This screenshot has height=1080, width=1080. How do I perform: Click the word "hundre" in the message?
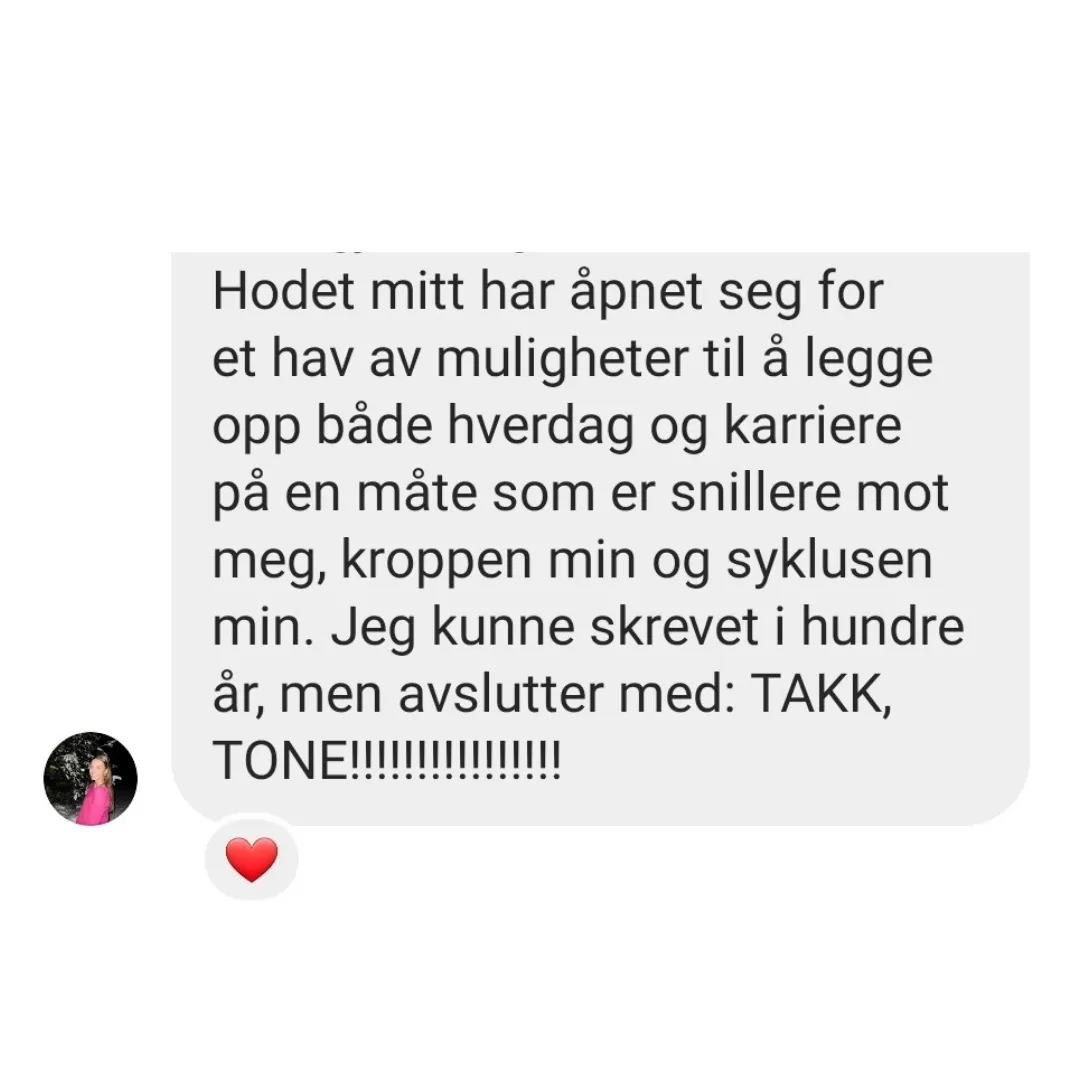pyautogui.click(x=882, y=628)
